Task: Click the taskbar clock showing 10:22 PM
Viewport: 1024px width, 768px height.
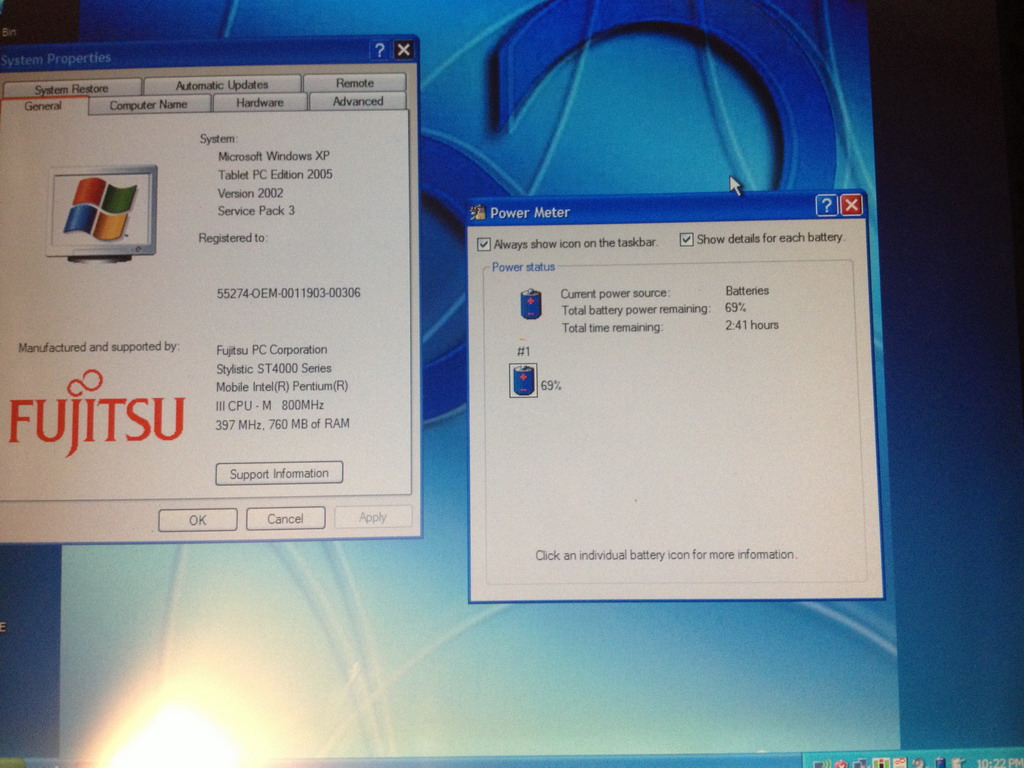Action: 998,763
